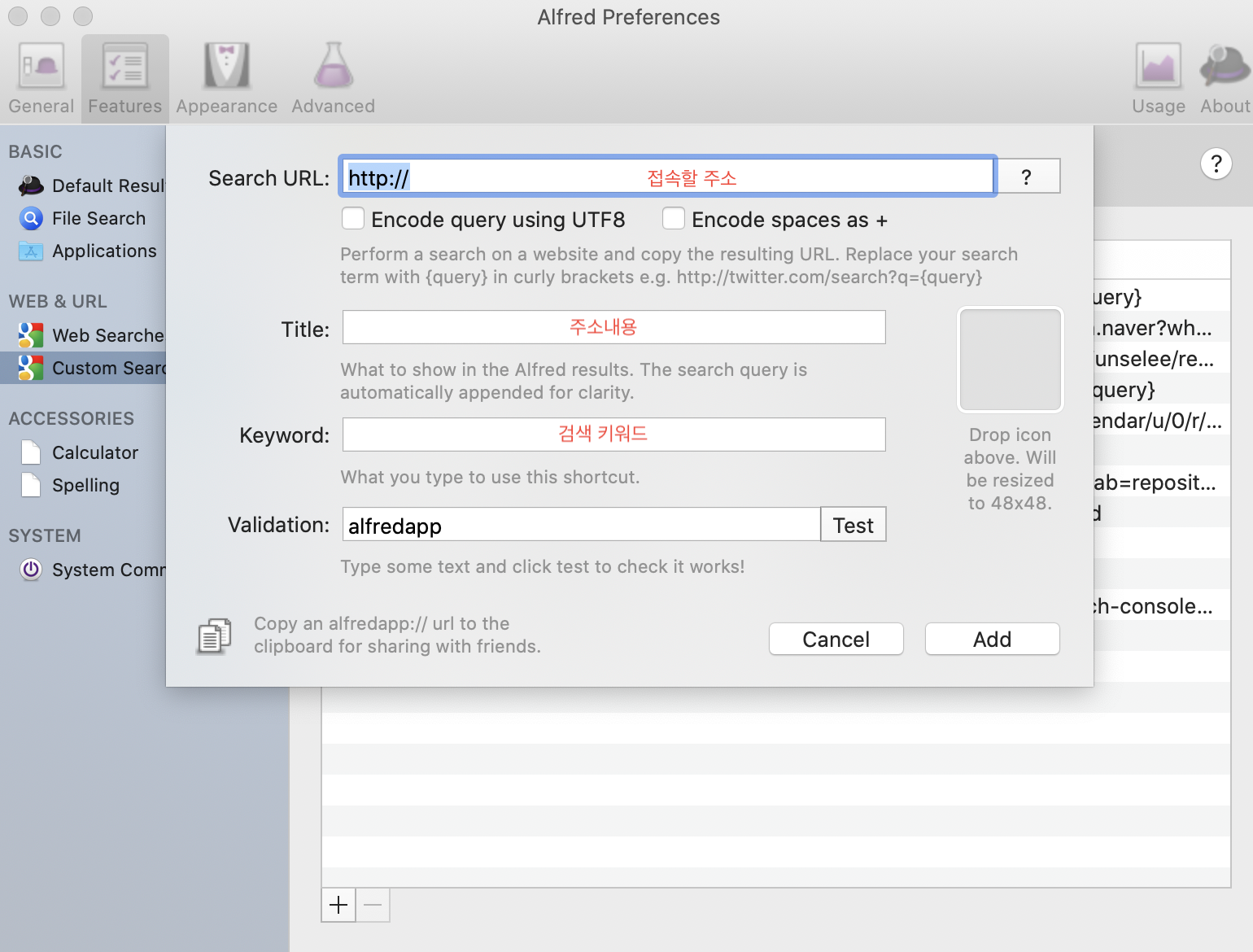Click the question mark button beside Search URL

pyautogui.click(x=1028, y=177)
